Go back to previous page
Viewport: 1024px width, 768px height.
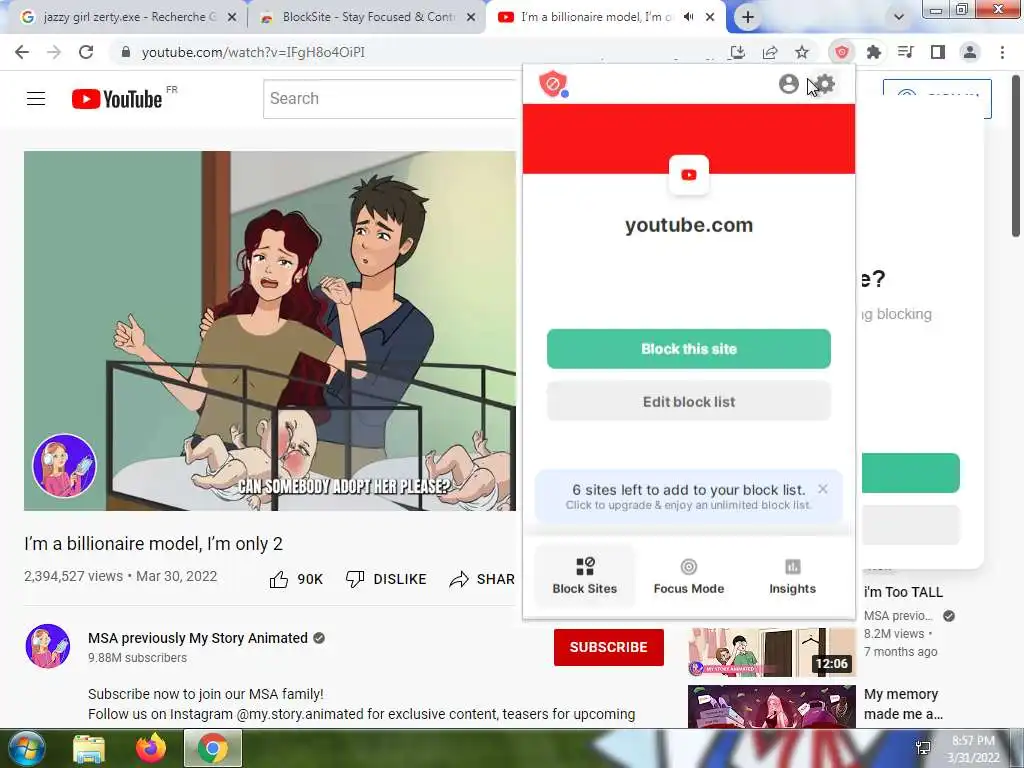click(x=22, y=52)
